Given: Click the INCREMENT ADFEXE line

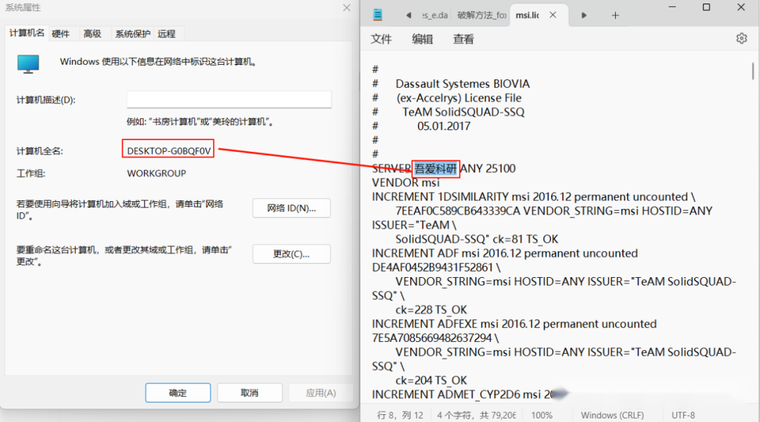Looking at the screenshot, I should [x=514, y=324].
